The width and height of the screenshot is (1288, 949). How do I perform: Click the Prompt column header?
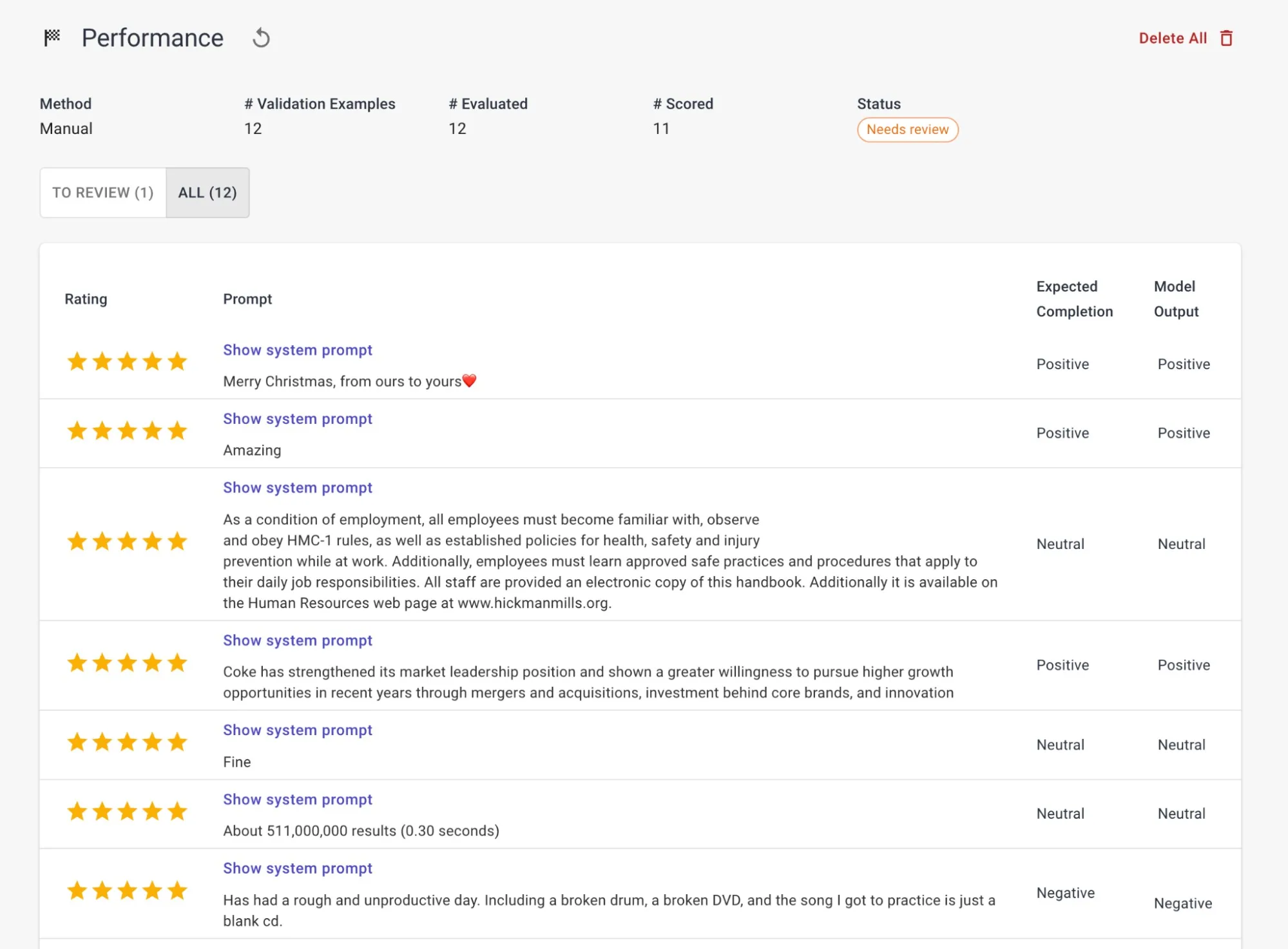(247, 299)
